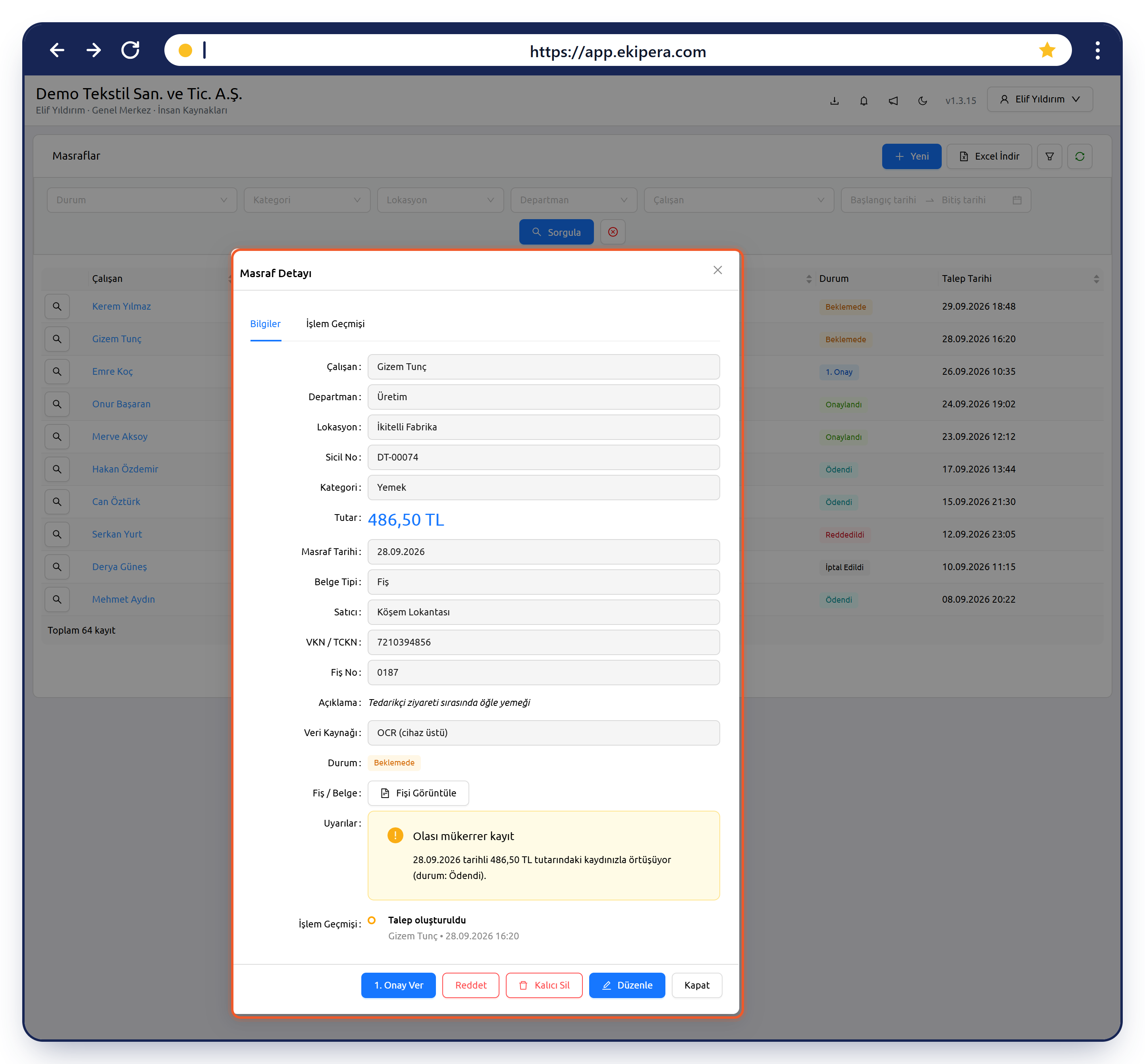The height and width of the screenshot is (1064, 1145).
Task: Click the Reddet button
Action: [x=470, y=985]
